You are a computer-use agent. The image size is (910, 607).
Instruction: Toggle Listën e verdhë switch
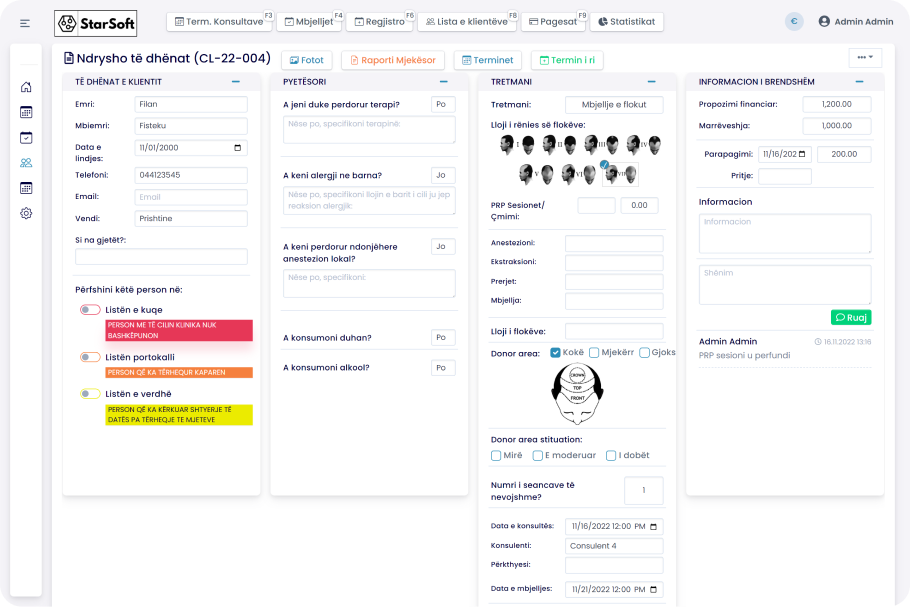point(90,394)
